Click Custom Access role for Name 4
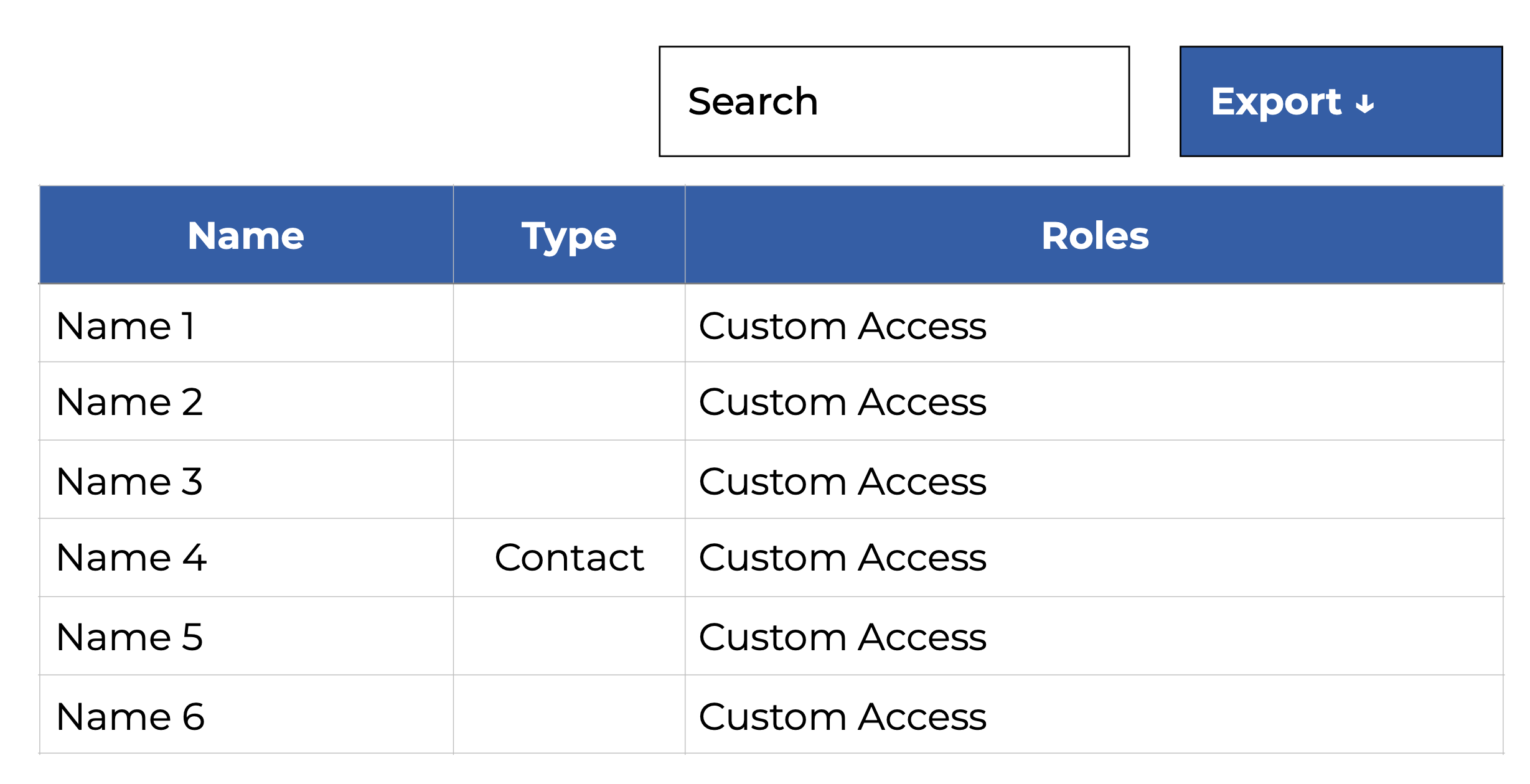The width and height of the screenshot is (1530, 784). pyautogui.click(x=842, y=558)
